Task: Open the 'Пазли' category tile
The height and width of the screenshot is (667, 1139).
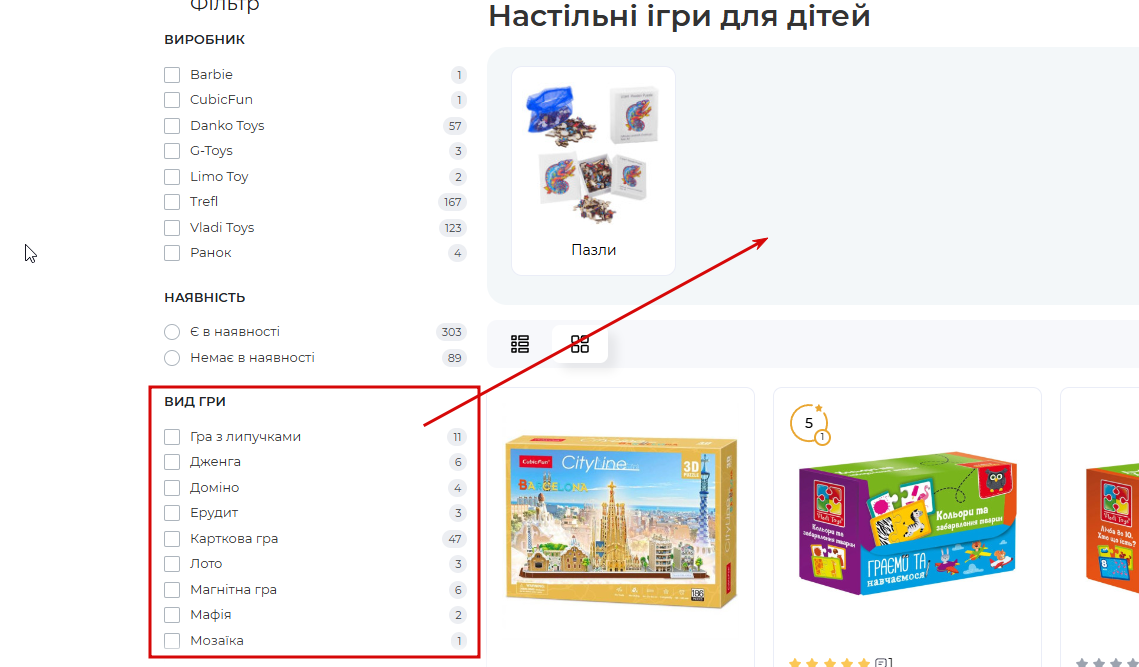Action: point(593,171)
